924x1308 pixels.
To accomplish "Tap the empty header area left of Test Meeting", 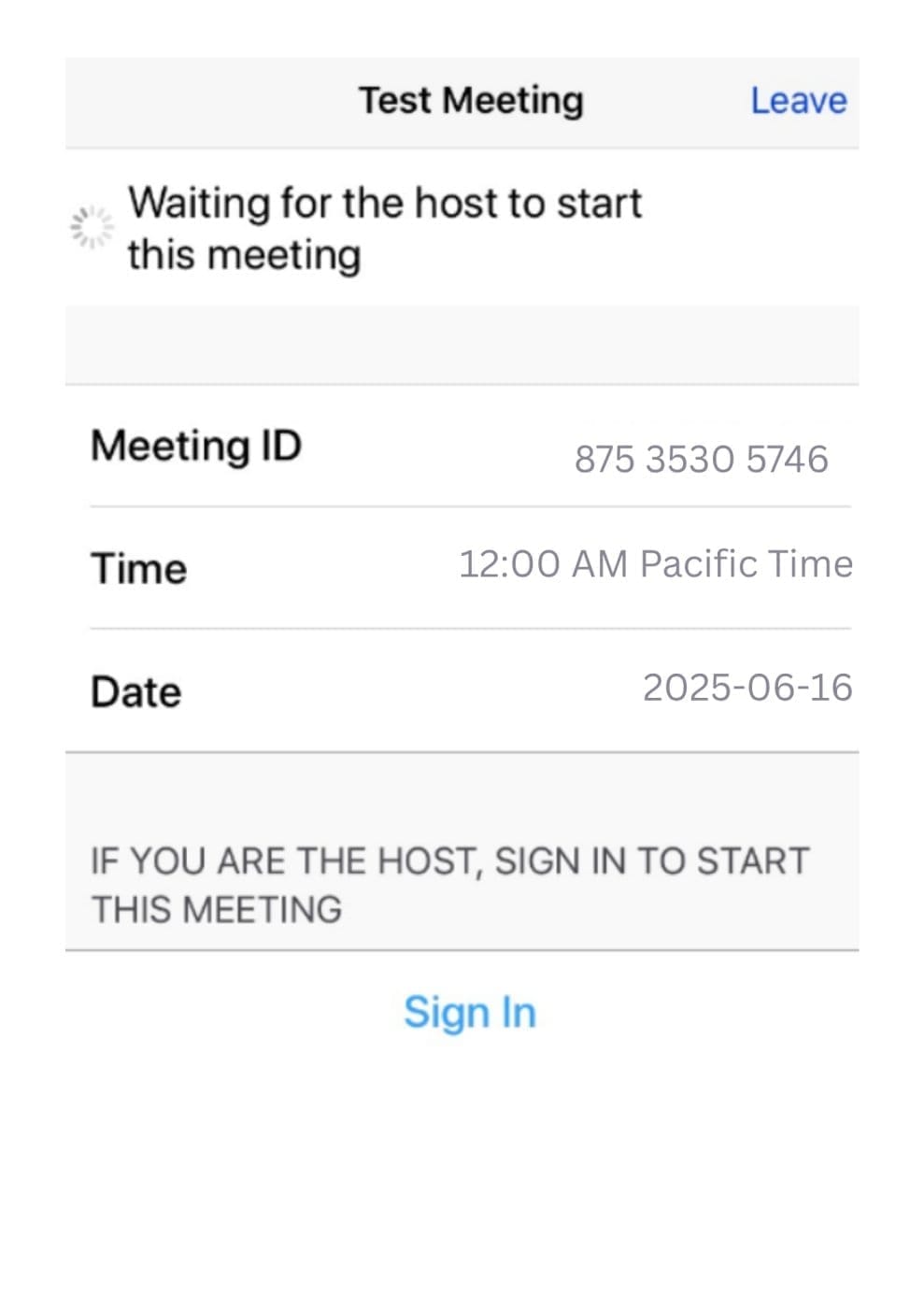I will click(x=210, y=102).
